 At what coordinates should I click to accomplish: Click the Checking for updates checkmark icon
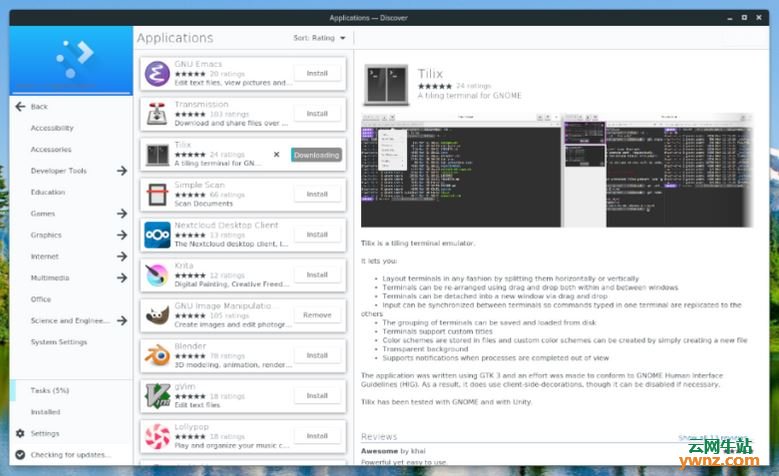pyautogui.click(x=20, y=455)
